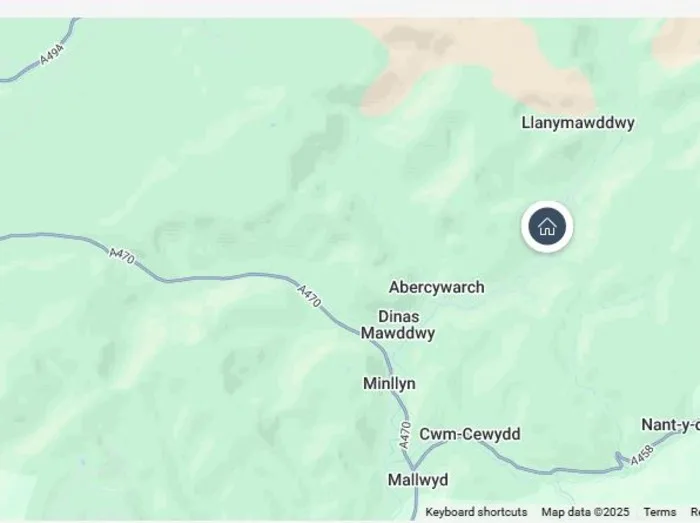Click the Dinas Mawddwy town label

pyautogui.click(x=398, y=325)
